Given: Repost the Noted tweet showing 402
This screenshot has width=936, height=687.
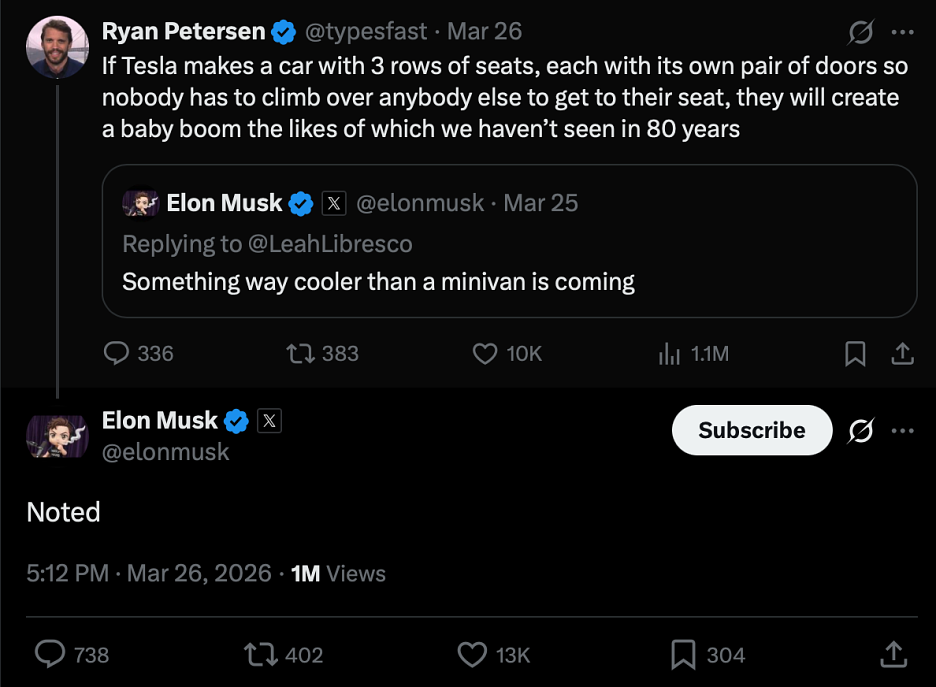Looking at the screenshot, I should tap(260, 654).
